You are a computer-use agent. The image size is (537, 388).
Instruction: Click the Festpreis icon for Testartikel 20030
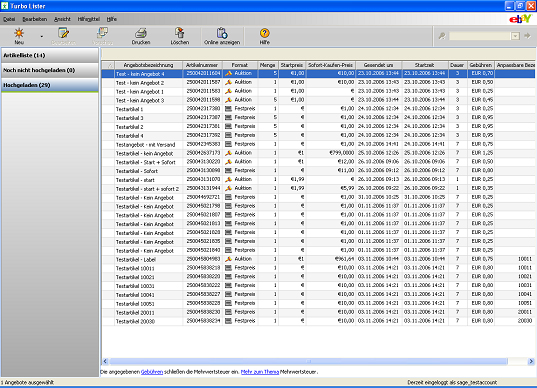coord(228,321)
